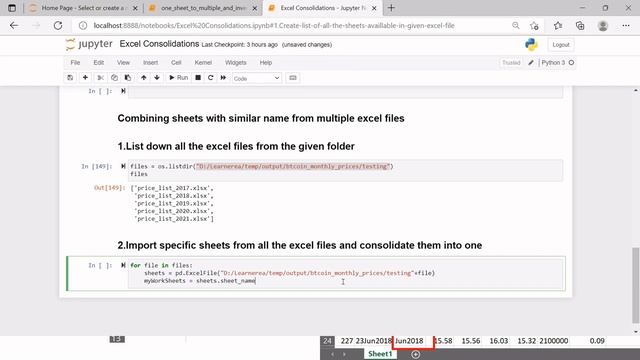Open a new browser tab
640x360 pixels.
(391, 8)
